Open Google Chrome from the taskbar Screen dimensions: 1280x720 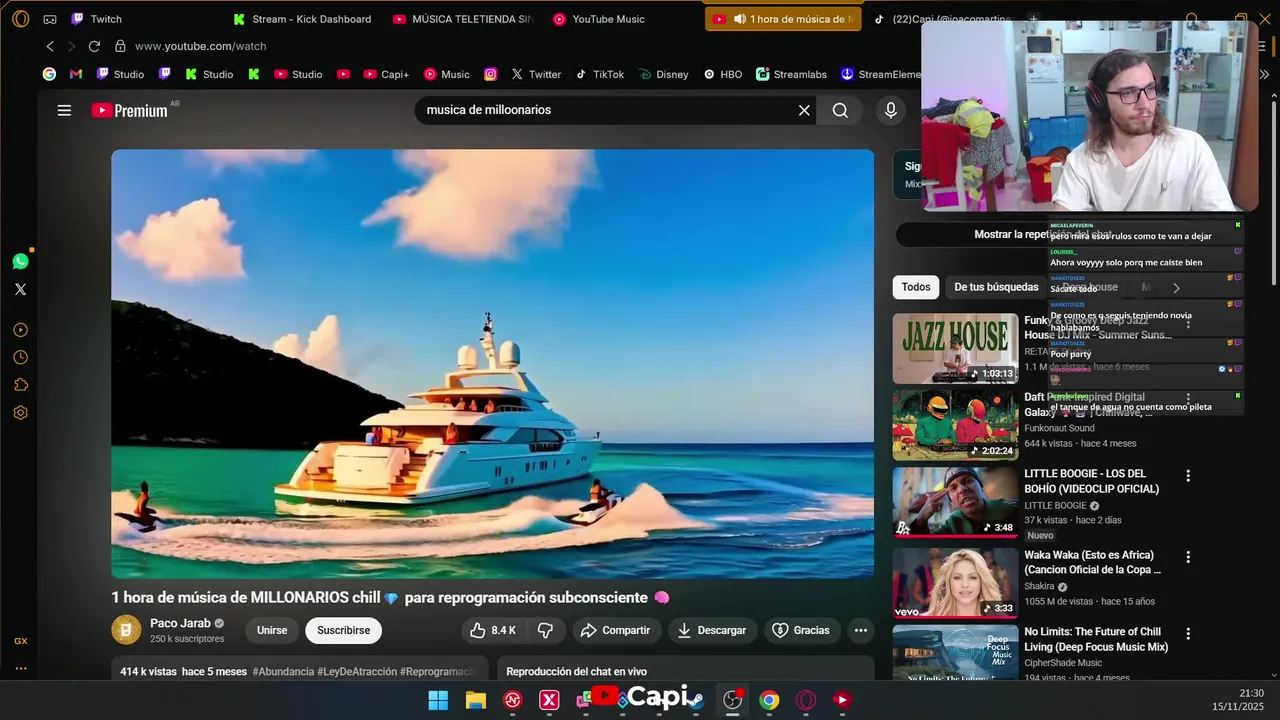point(769,700)
